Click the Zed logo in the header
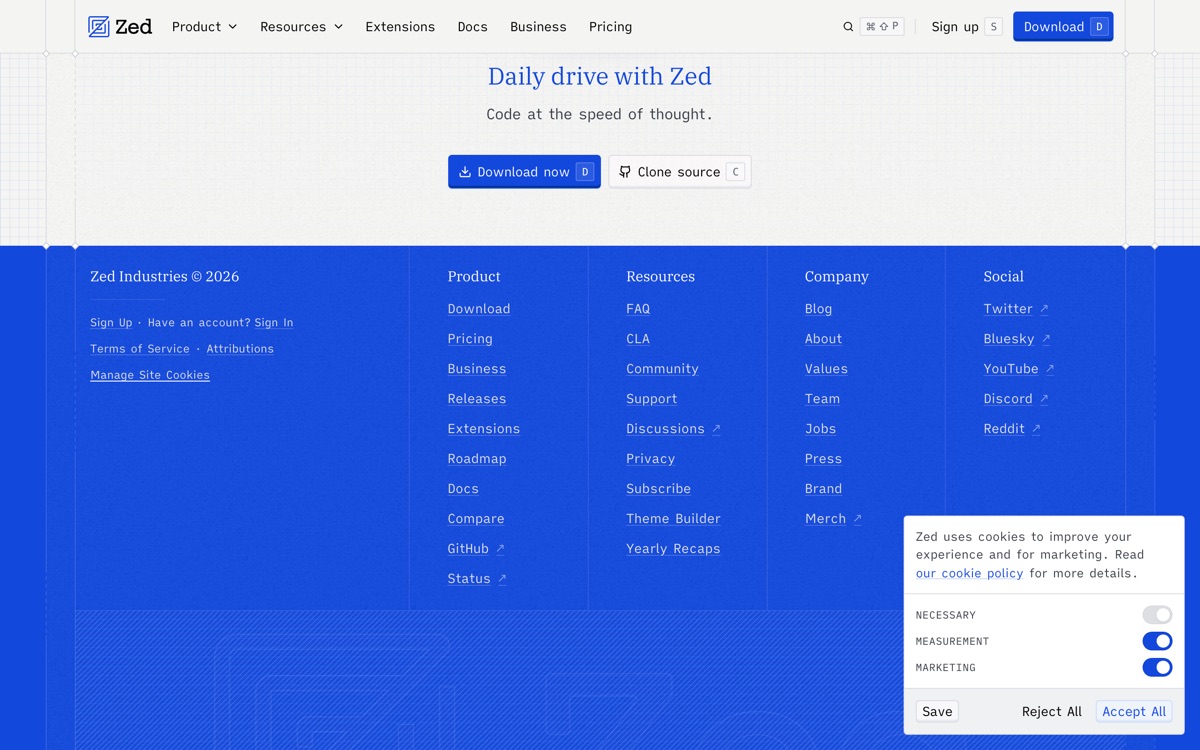Screen dimensions: 1200x750 120,27
